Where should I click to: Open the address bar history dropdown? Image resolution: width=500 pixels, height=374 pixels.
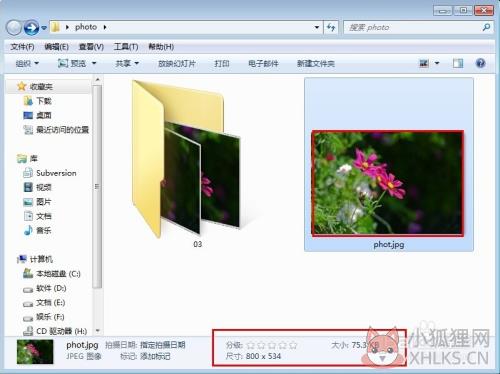click(x=317, y=27)
